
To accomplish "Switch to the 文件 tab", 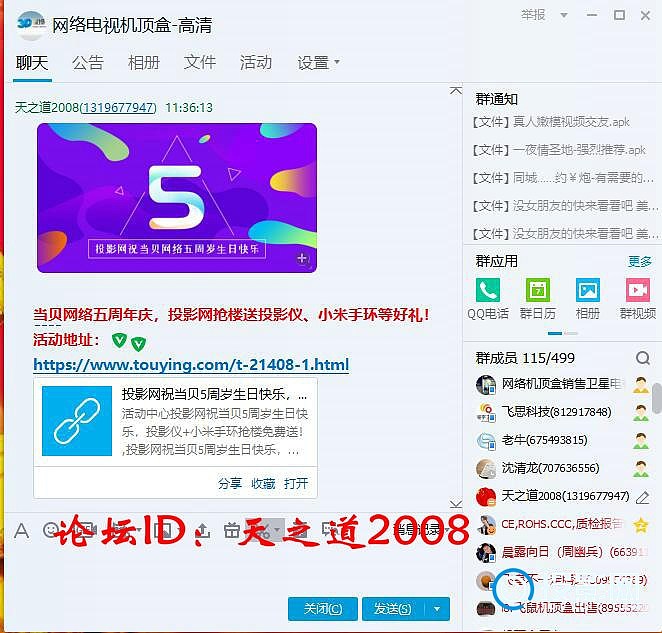I will pyautogui.click(x=200, y=62).
